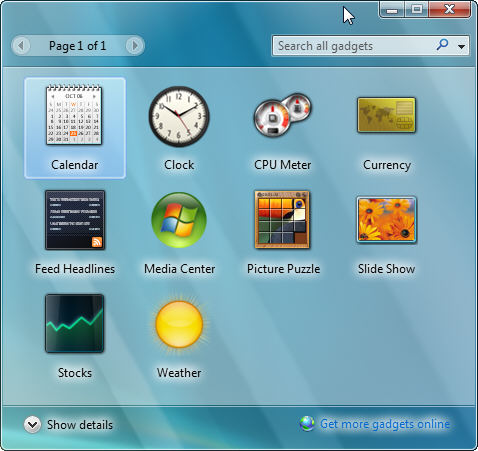The height and width of the screenshot is (451, 478).
Task: Select the Clock gadget icon
Action: point(179,116)
